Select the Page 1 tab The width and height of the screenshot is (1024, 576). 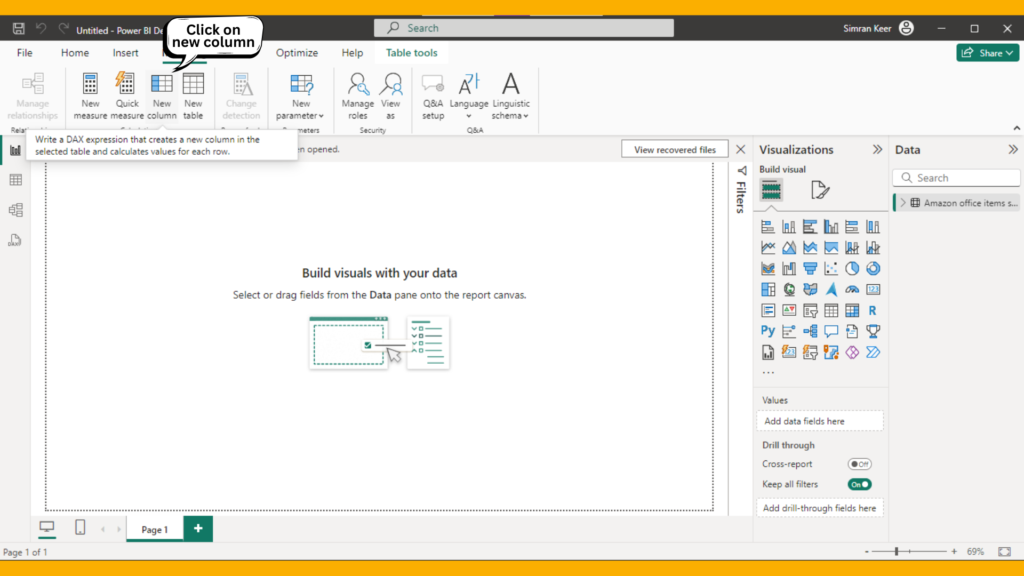click(x=155, y=530)
